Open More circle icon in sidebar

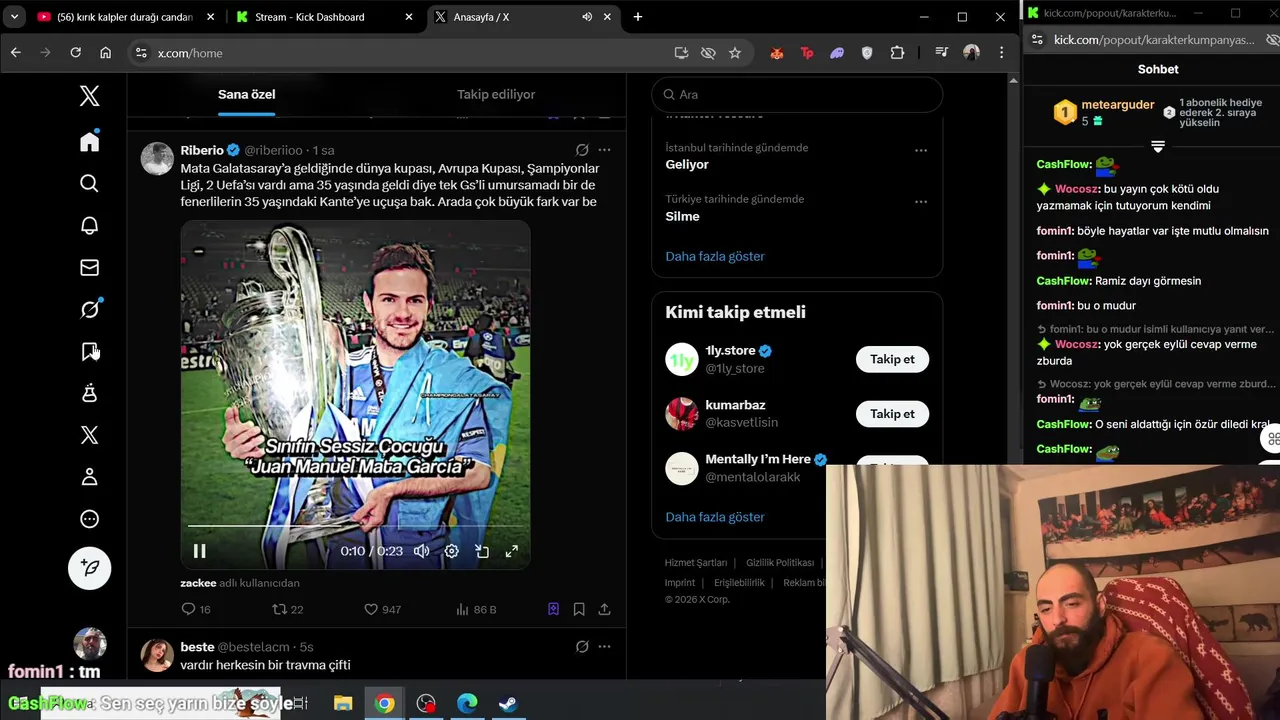(x=89, y=519)
